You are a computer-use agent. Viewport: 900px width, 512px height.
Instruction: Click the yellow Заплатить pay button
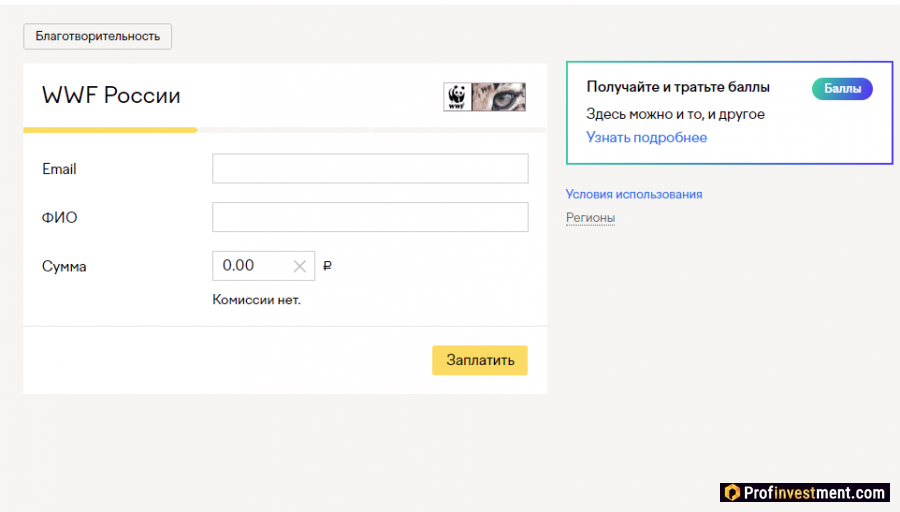click(x=480, y=360)
